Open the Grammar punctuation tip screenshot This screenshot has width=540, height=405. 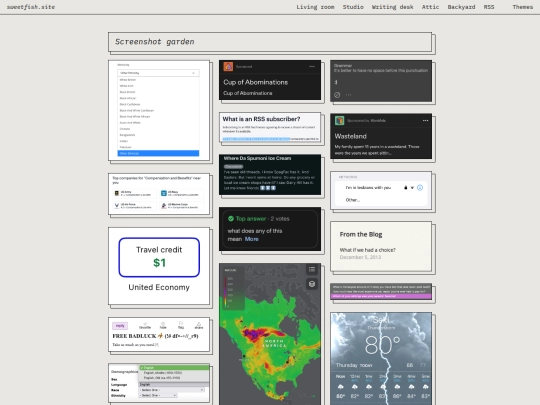[381, 81]
